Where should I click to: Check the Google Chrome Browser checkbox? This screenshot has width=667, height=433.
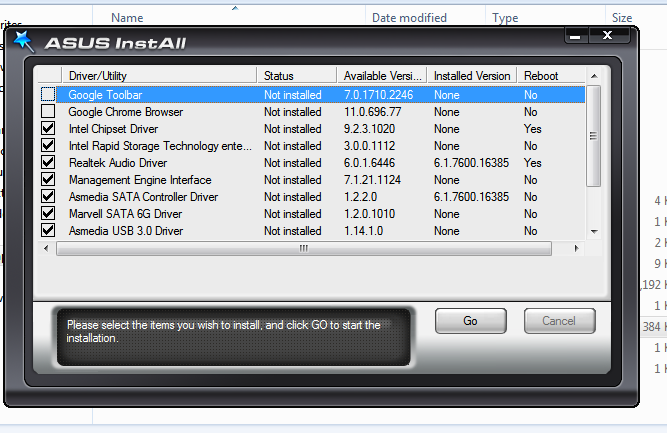[48, 111]
